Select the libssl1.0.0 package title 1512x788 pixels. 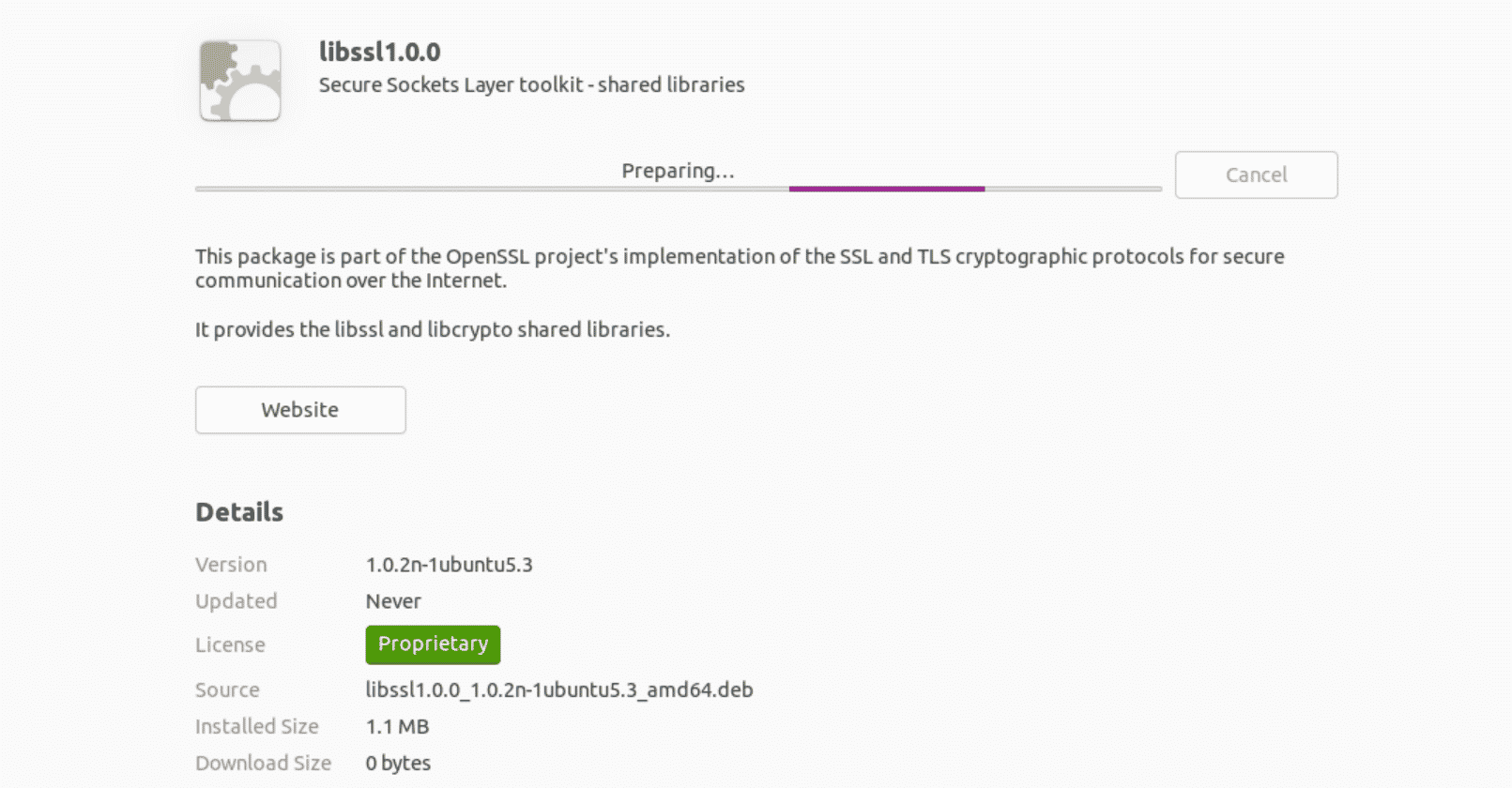[379, 52]
